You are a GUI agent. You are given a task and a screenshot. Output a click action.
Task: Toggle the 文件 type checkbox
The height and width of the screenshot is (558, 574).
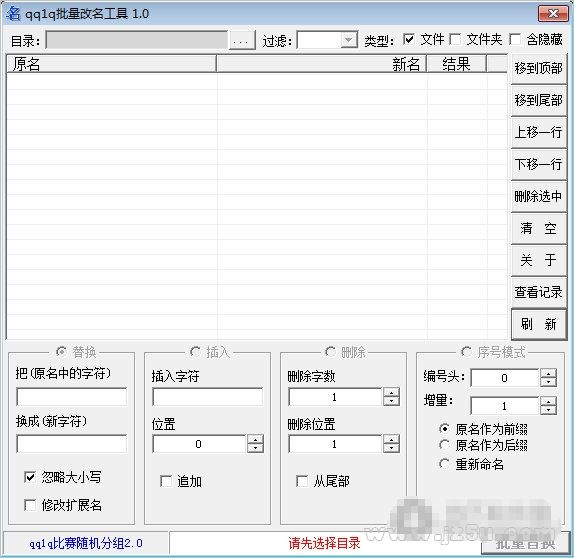[x=409, y=39]
